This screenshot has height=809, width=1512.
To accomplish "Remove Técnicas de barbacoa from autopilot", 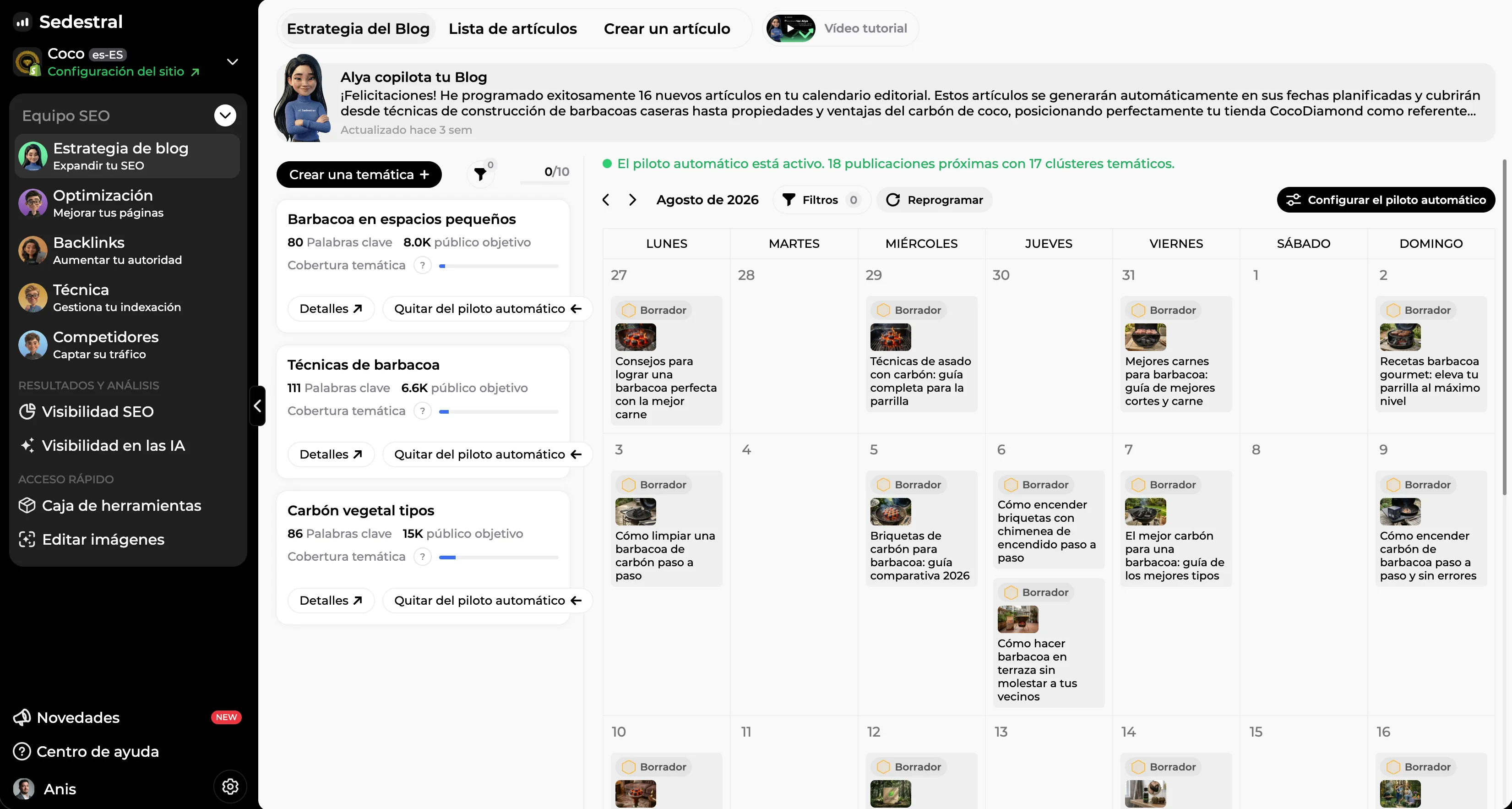I will coord(488,454).
